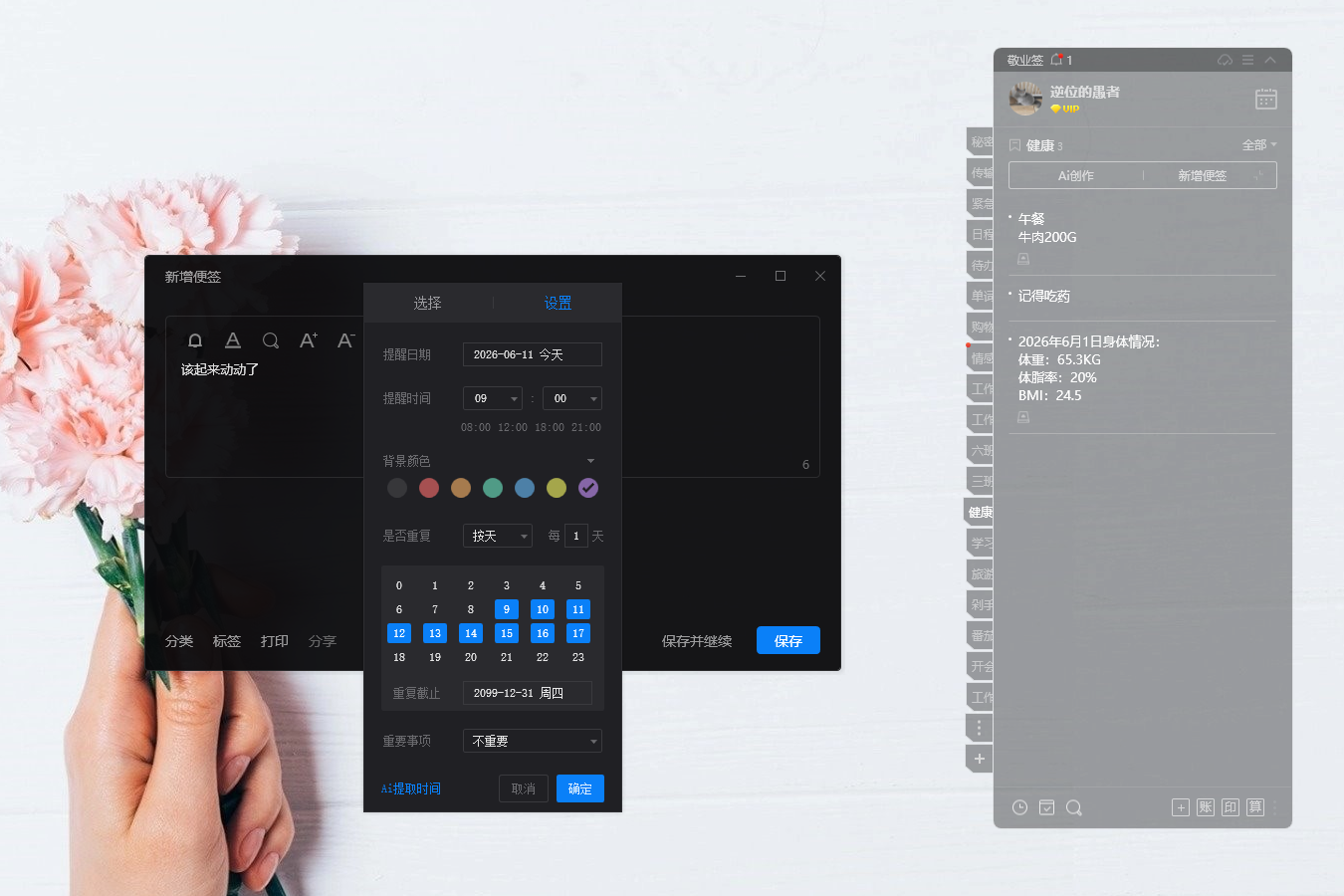Image resolution: width=1344 pixels, height=896 pixels.
Task: Pick the red background color swatch
Action: coord(429,488)
